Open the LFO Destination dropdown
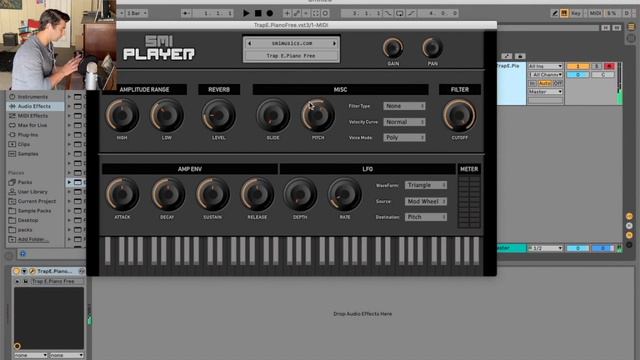640x360 pixels. [x=426, y=217]
